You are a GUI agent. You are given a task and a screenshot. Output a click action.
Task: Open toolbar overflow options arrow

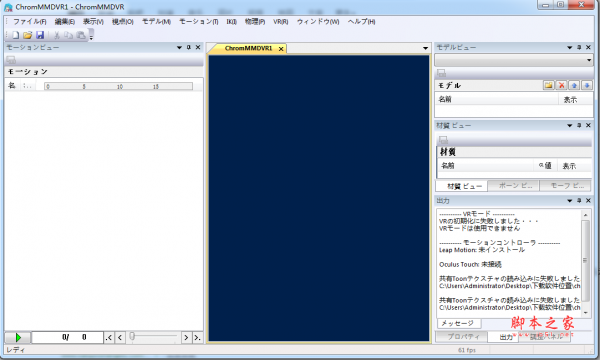(91, 36)
